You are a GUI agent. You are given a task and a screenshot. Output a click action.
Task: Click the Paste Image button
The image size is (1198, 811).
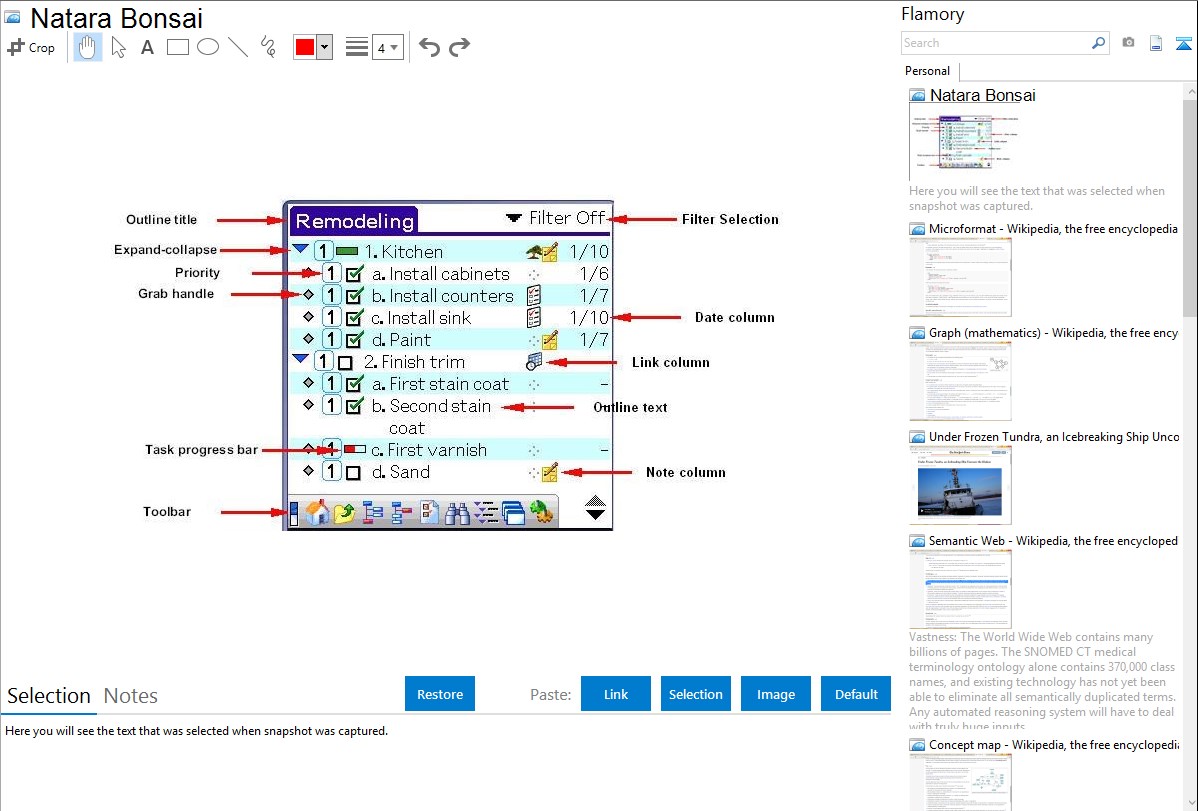coord(776,694)
